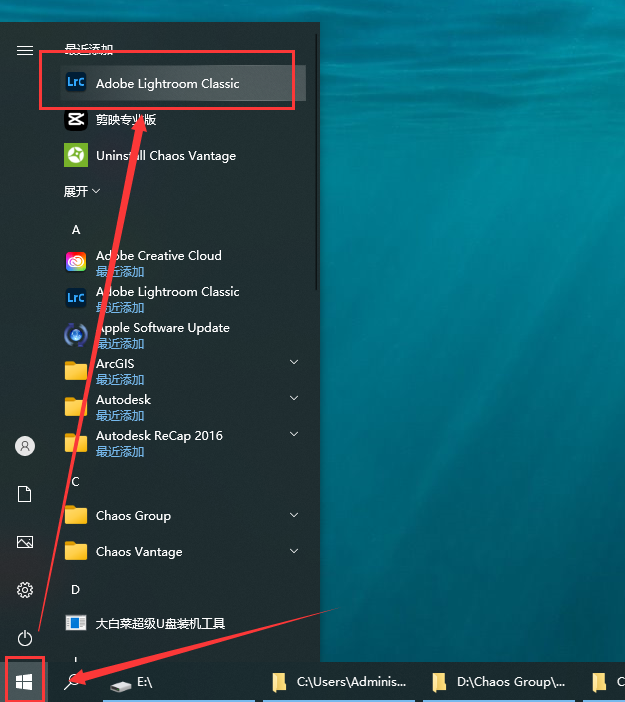This screenshot has width=625, height=702.
Task: Open Adobe Creative Cloud app
Action: pos(183,263)
